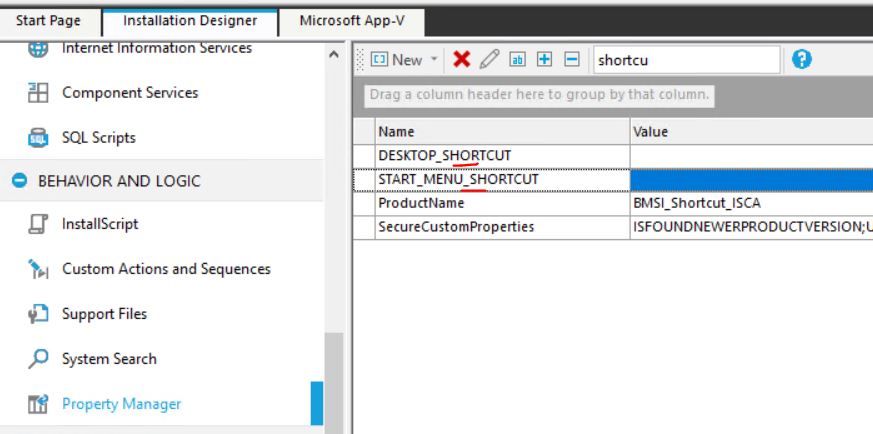Click the rename 'ab' icon in toolbar
The height and width of the screenshot is (434, 873).
[517, 60]
